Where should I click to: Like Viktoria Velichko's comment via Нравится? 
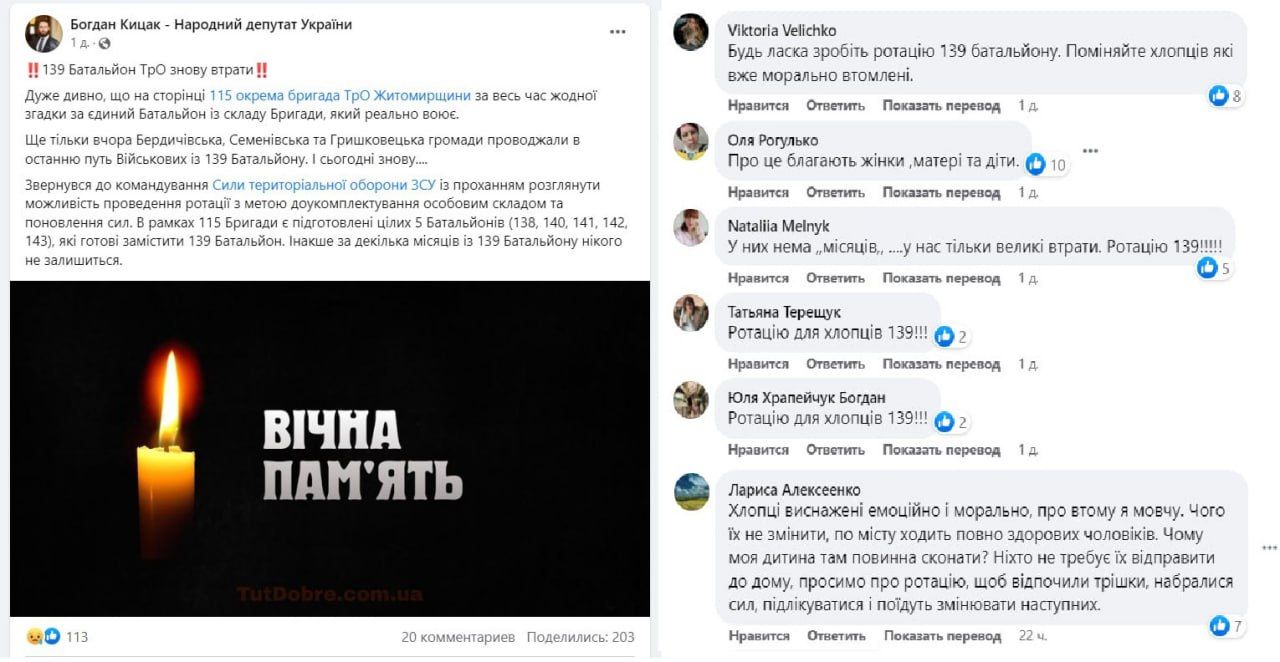pyautogui.click(x=758, y=106)
